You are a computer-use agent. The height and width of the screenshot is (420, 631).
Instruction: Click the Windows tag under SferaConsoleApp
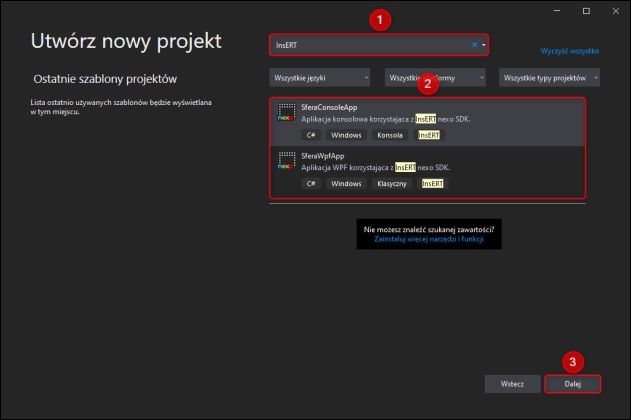(346, 135)
